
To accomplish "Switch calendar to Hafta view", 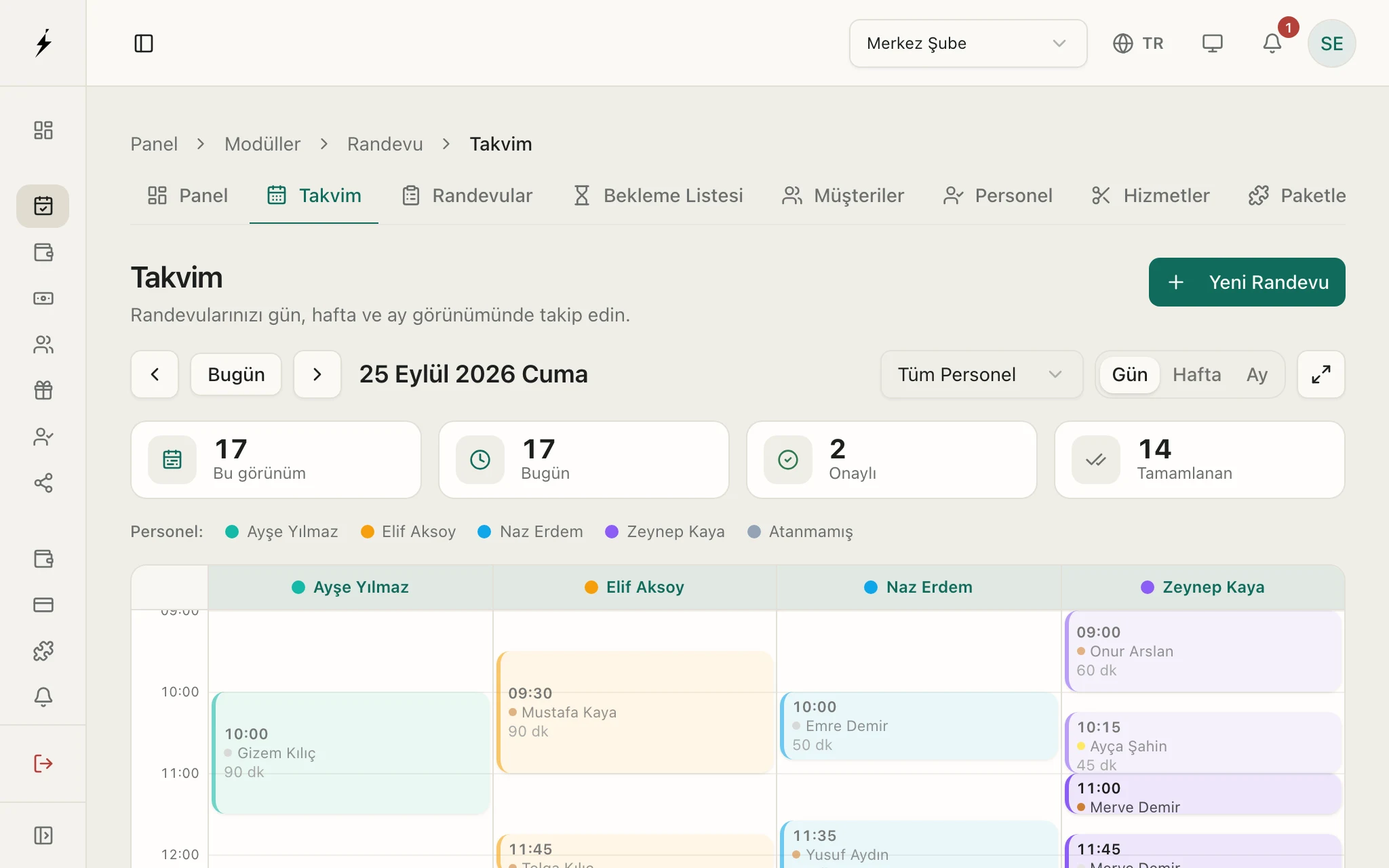I will click(1197, 374).
